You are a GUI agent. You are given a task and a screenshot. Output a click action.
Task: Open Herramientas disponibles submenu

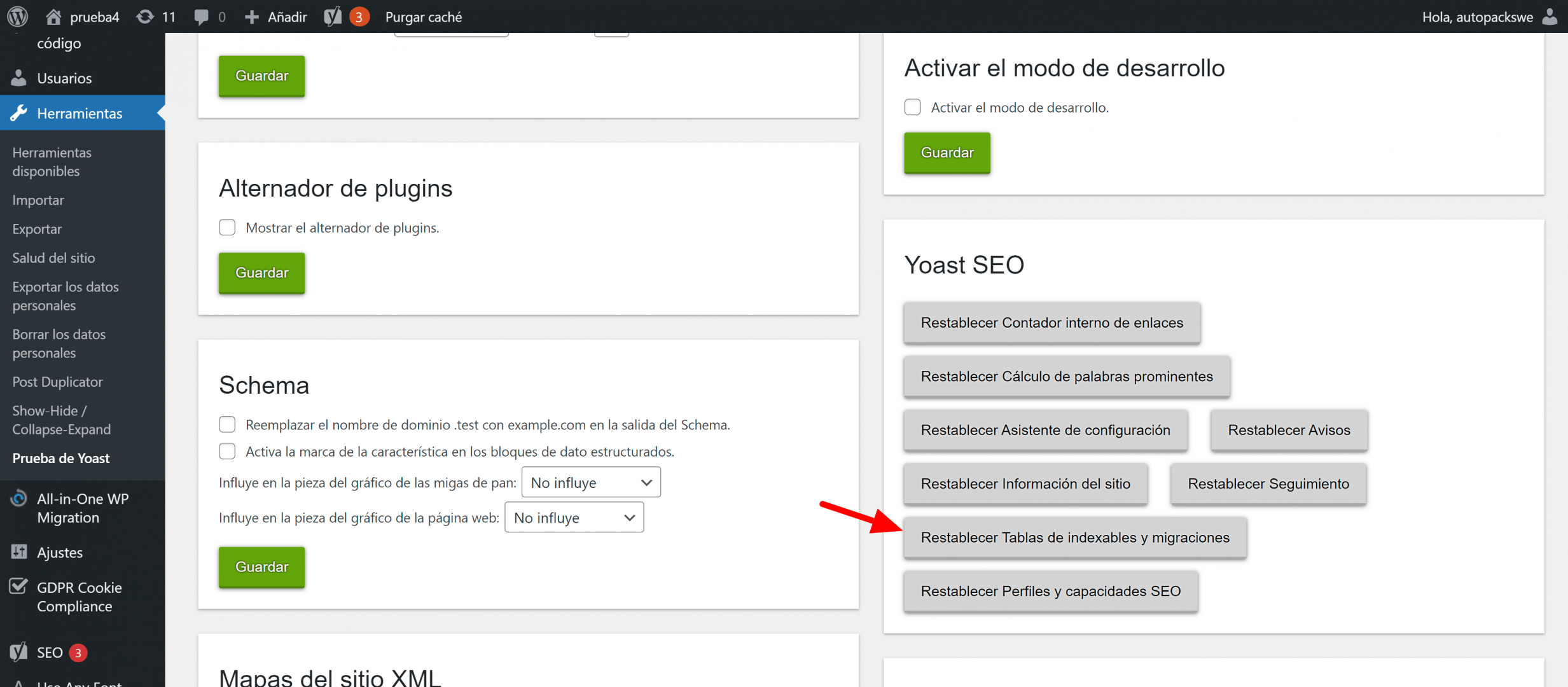tap(52, 162)
